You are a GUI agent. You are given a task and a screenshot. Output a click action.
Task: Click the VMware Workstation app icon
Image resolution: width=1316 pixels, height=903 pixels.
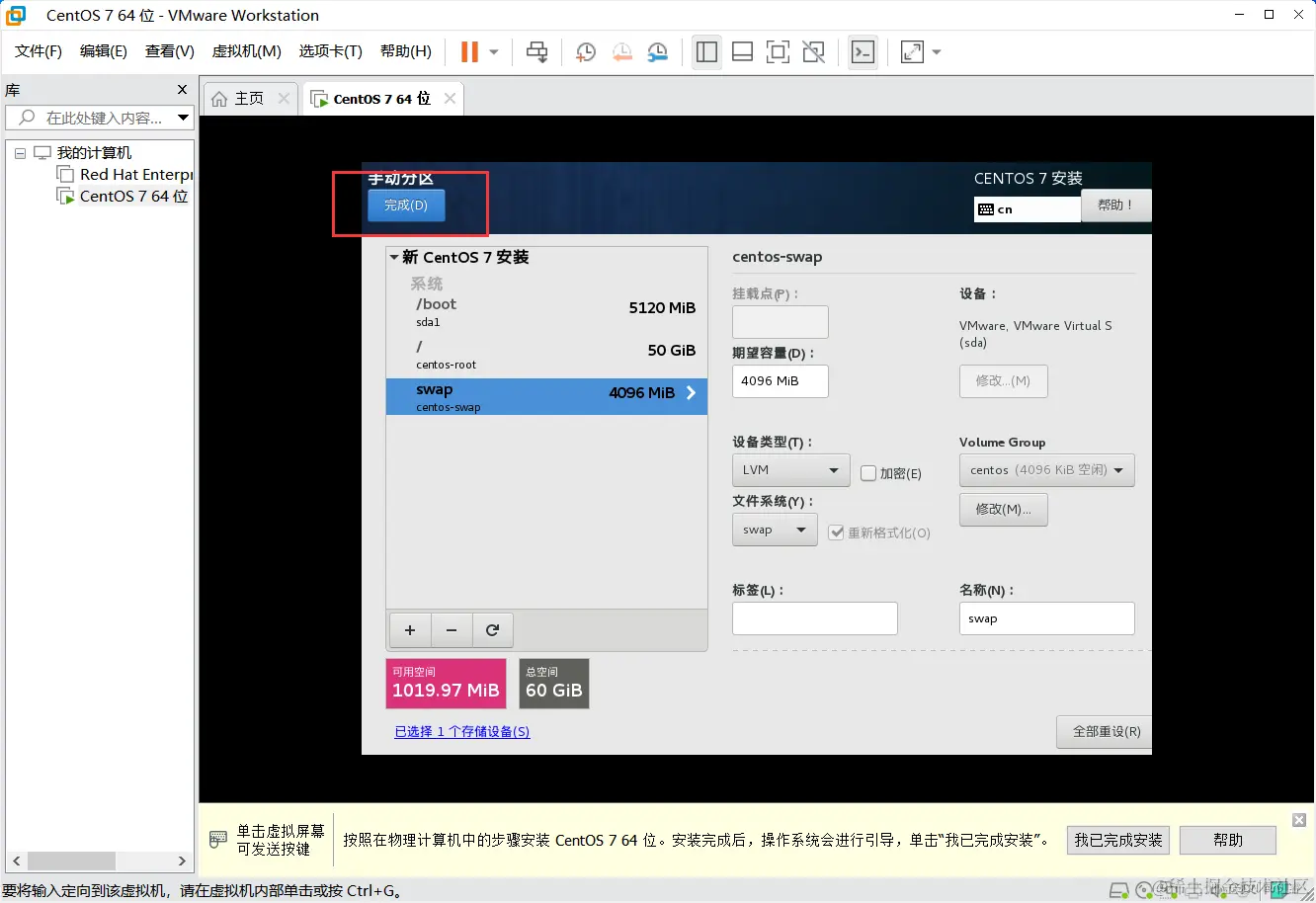coord(16,15)
